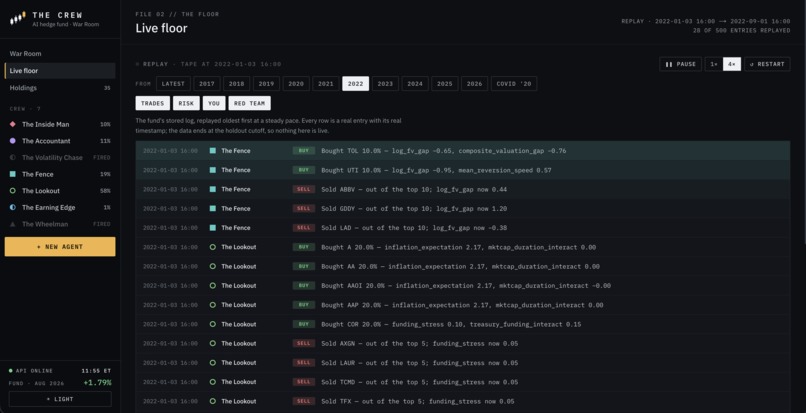
Task: Select year 2019 tab
Action: [266, 84]
